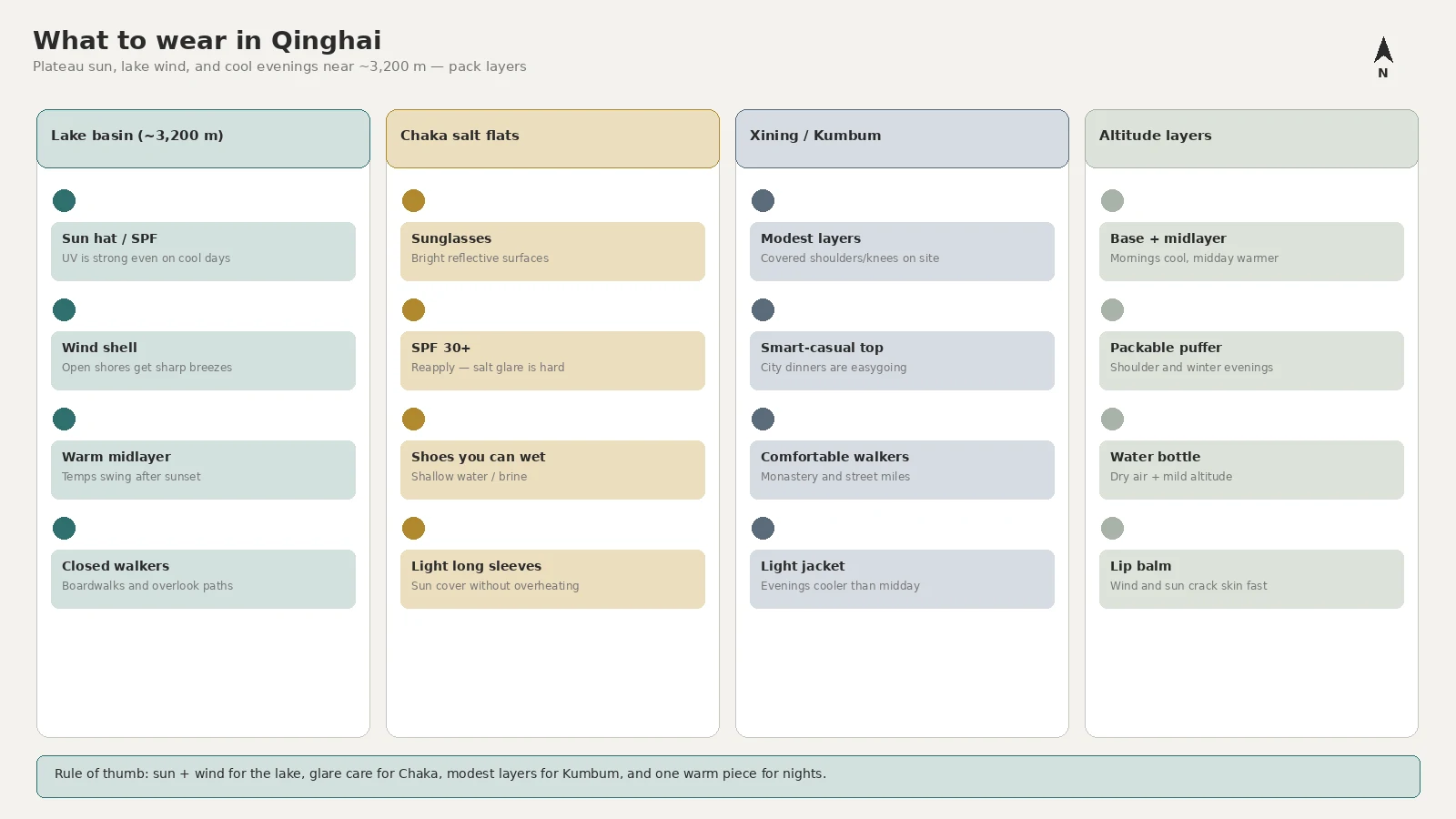Click the slate dot above Light jacket

(x=763, y=528)
